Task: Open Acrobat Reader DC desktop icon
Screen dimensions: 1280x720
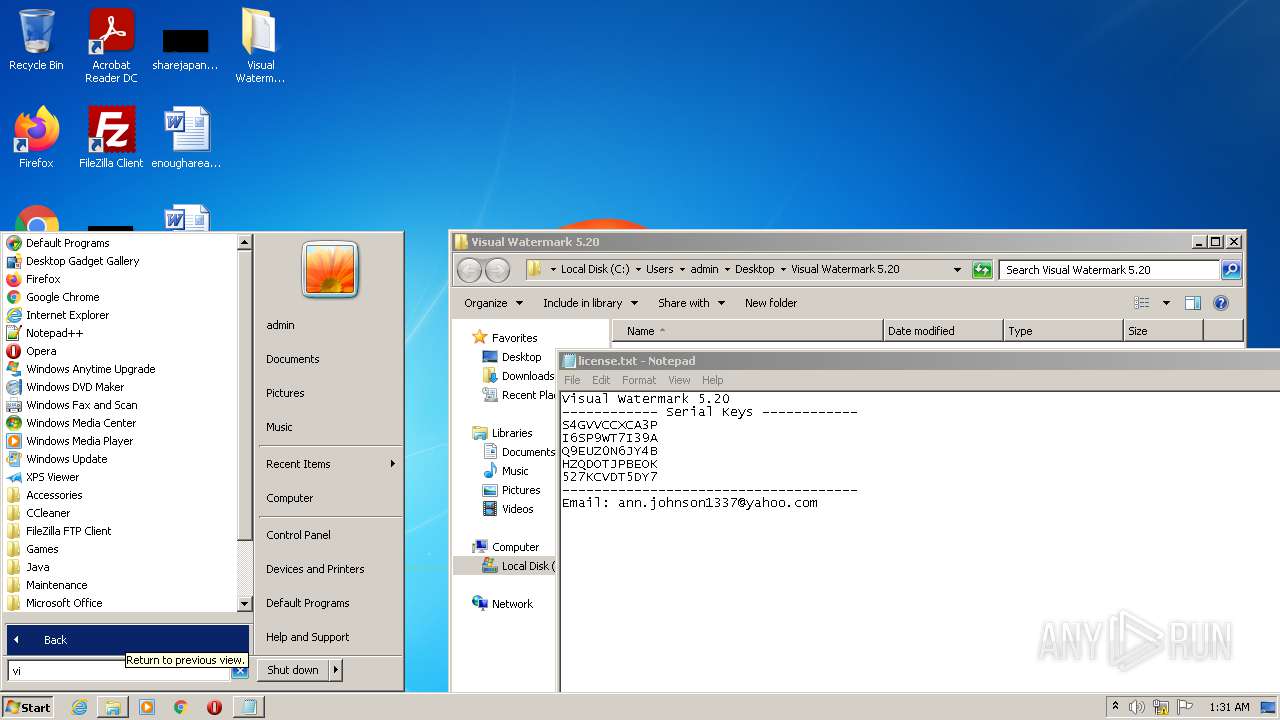Action: click(x=111, y=46)
